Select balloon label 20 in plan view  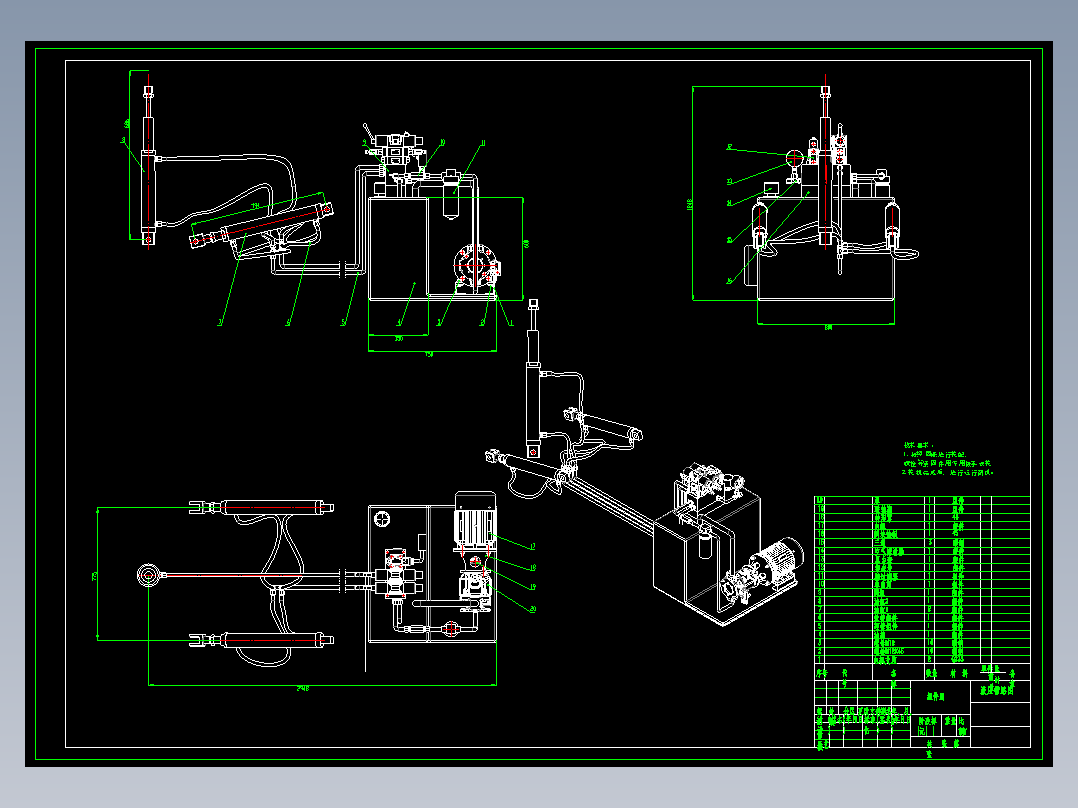pyautogui.click(x=532, y=609)
